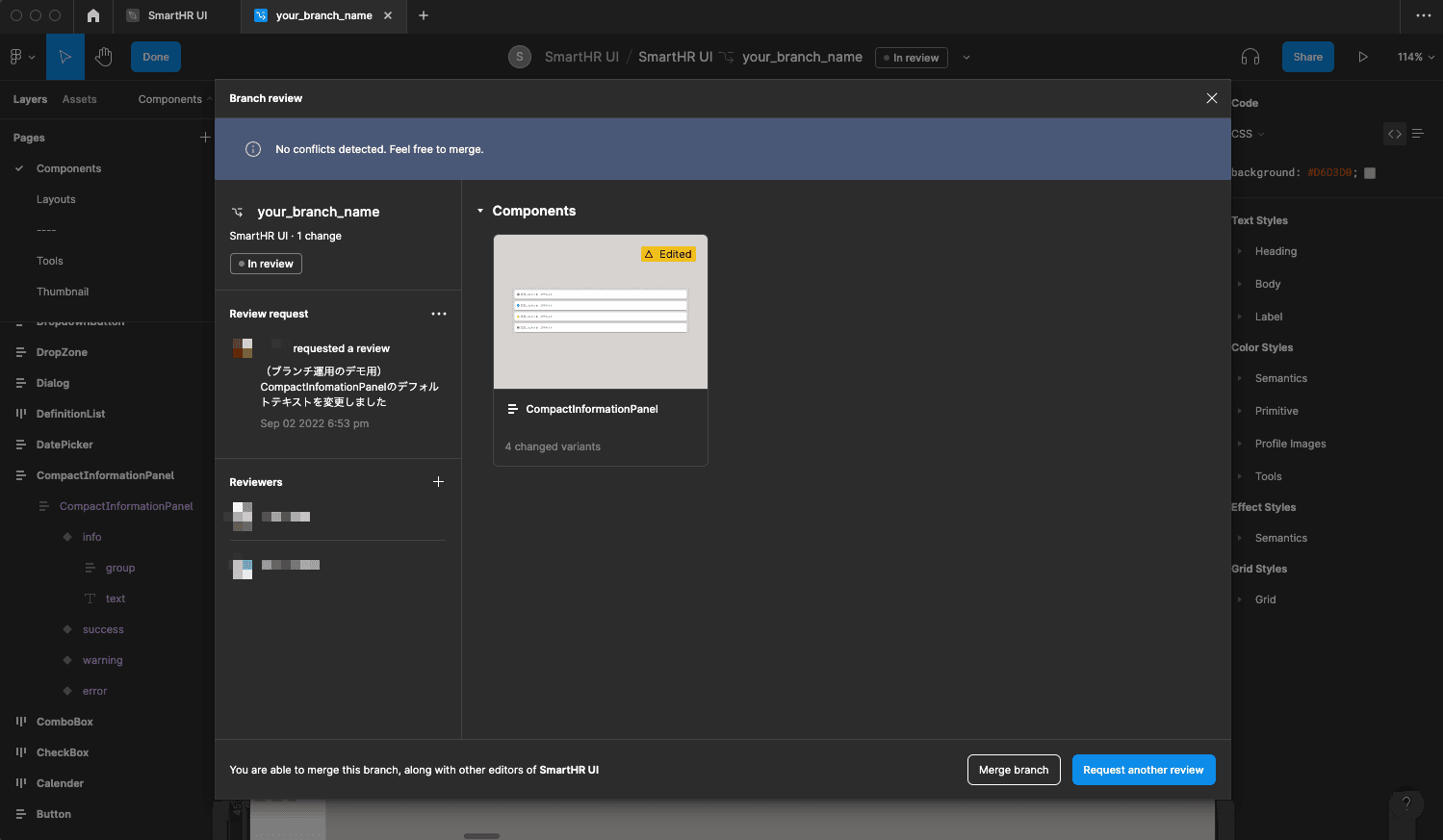Expand the Heading text style
The height and width of the screenshot is (840, 1443).
pyautogui.click(x=1240, y=251)
